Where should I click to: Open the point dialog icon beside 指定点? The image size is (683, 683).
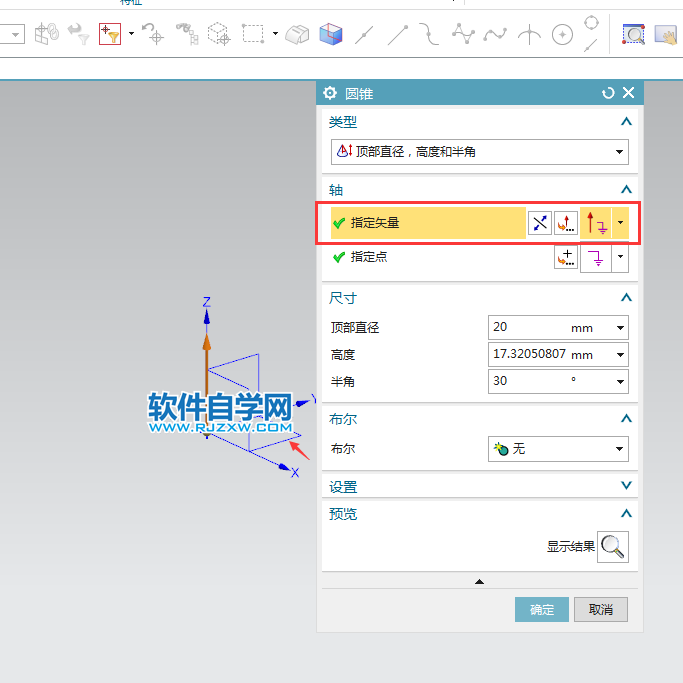click(x=566, y=257)
